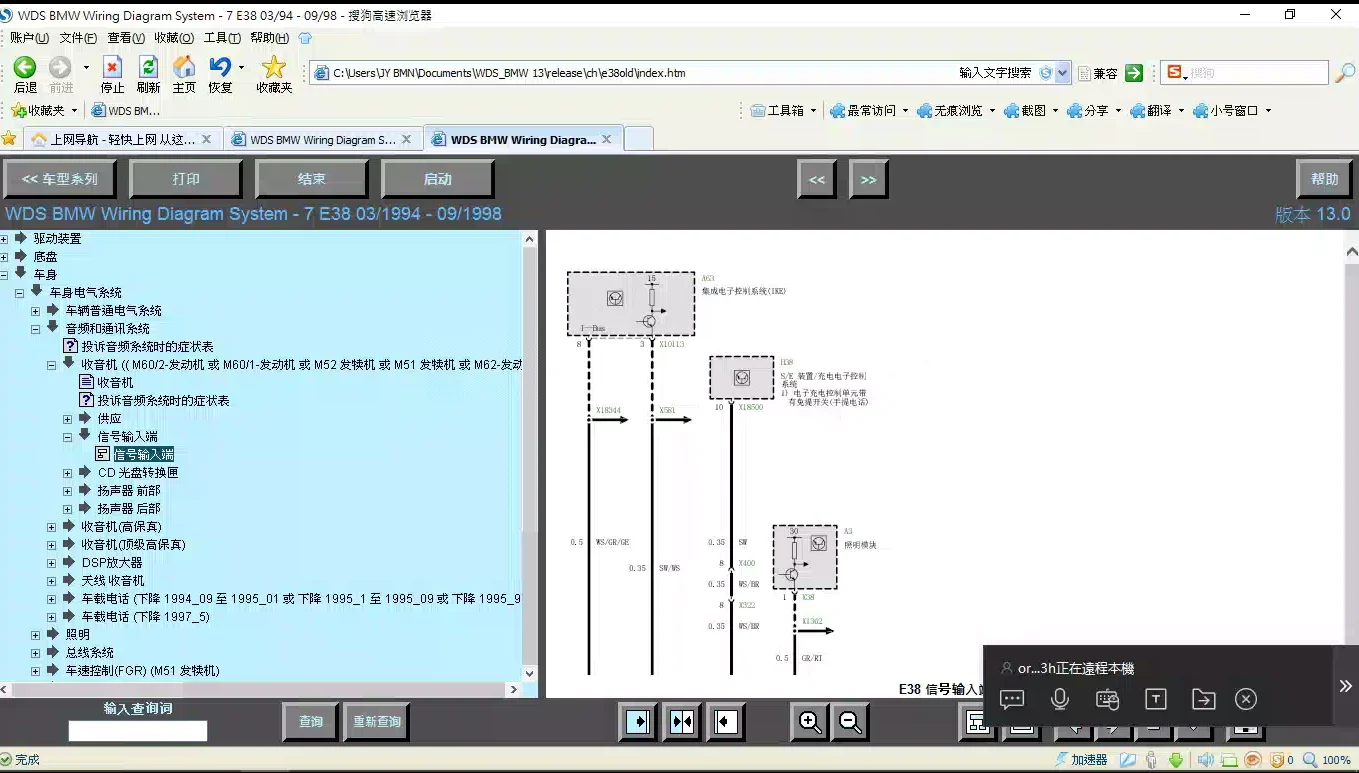Open the 收藏夹 star icon in toolbar
Viewport: 1359px width, 773px height.
point(273,67)
